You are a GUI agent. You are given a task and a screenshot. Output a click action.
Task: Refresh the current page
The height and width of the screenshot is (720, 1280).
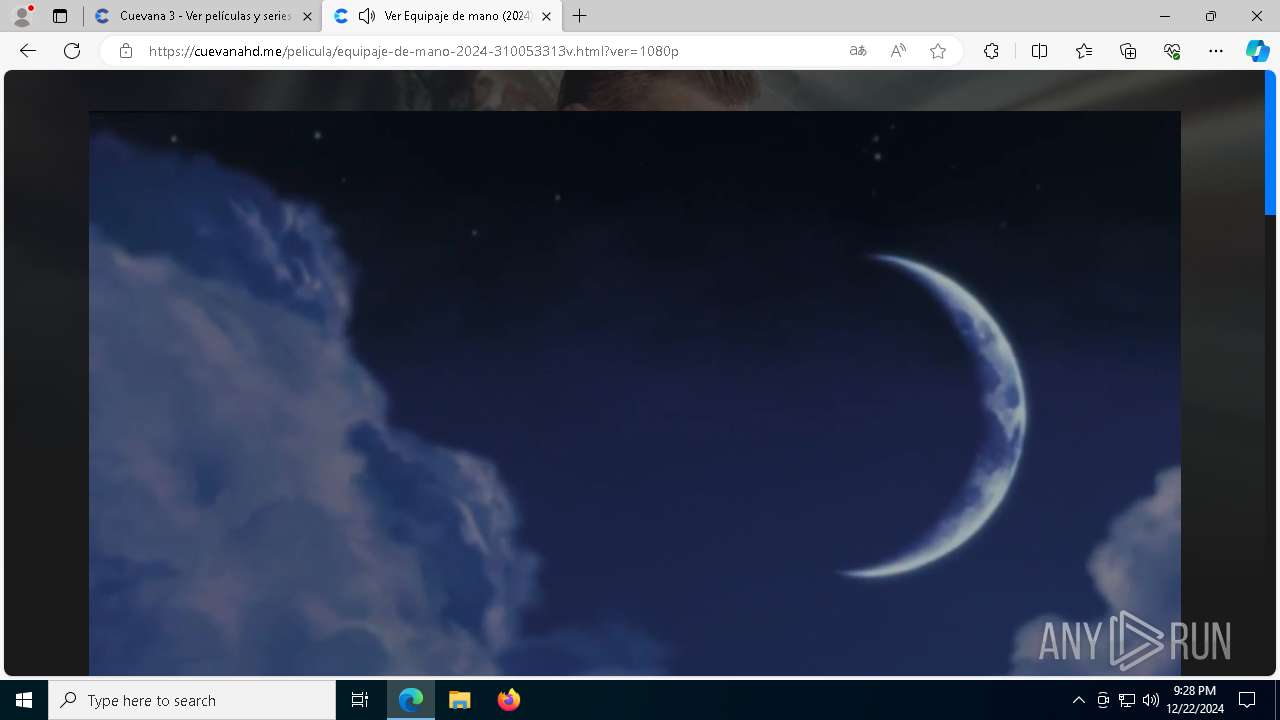[x=72, y=51]
